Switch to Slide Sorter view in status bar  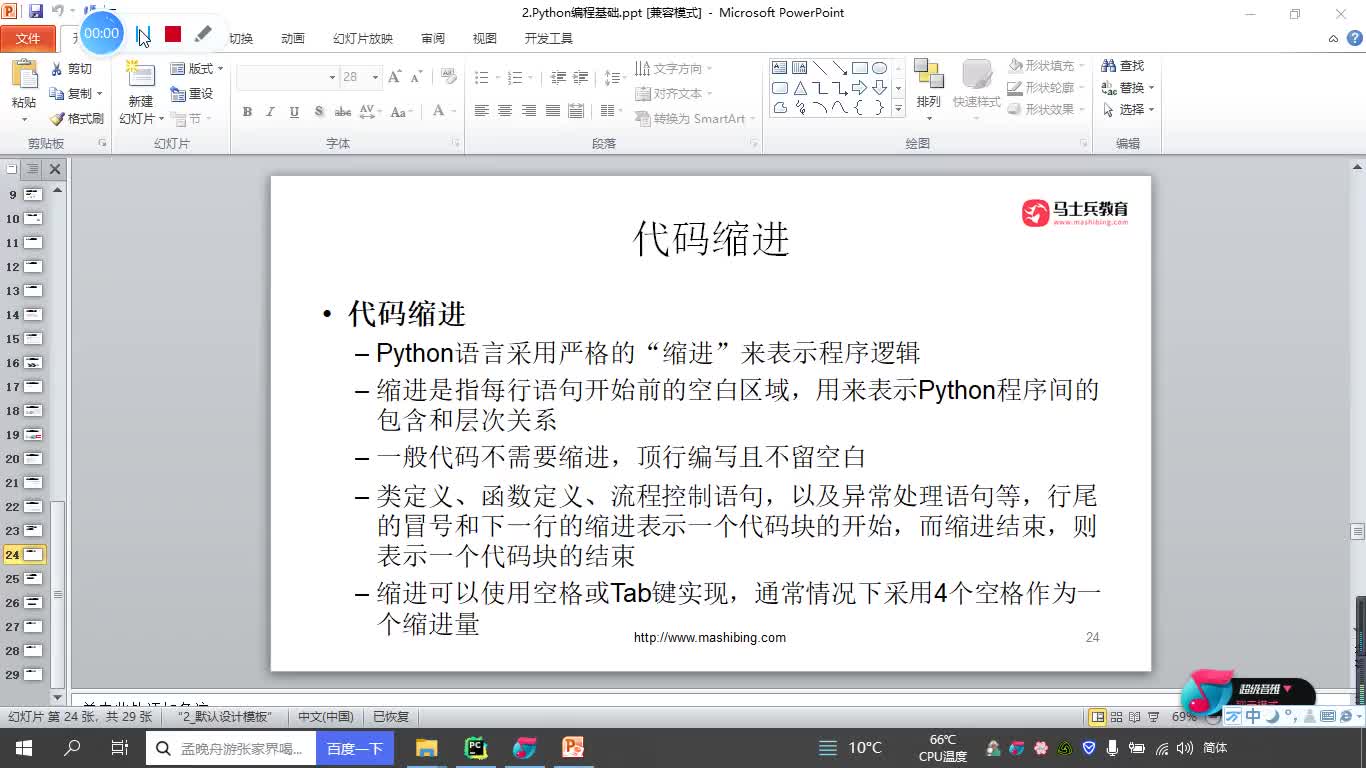pyautogui.click(x=1118, y=717)
